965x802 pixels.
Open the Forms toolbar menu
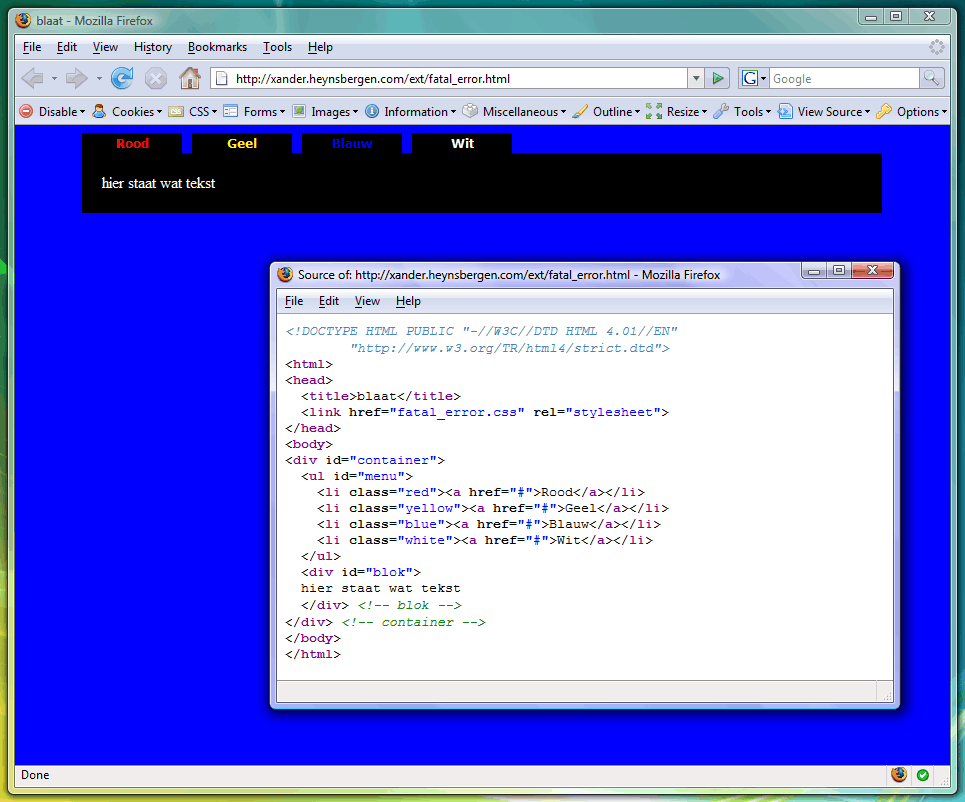[264, 111]
